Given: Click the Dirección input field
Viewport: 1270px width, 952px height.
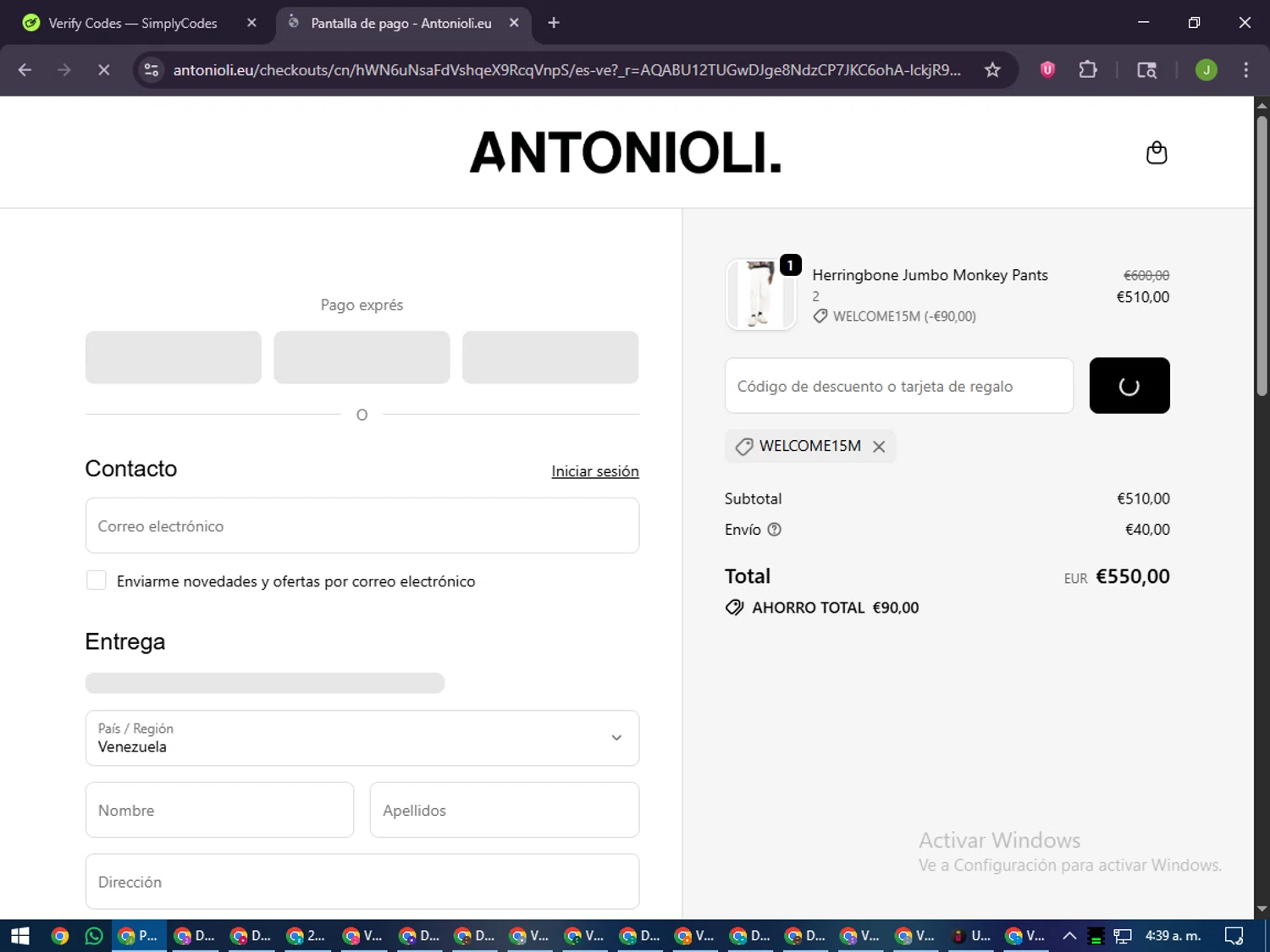Looking at the screenshot, I should pos(362,881).
